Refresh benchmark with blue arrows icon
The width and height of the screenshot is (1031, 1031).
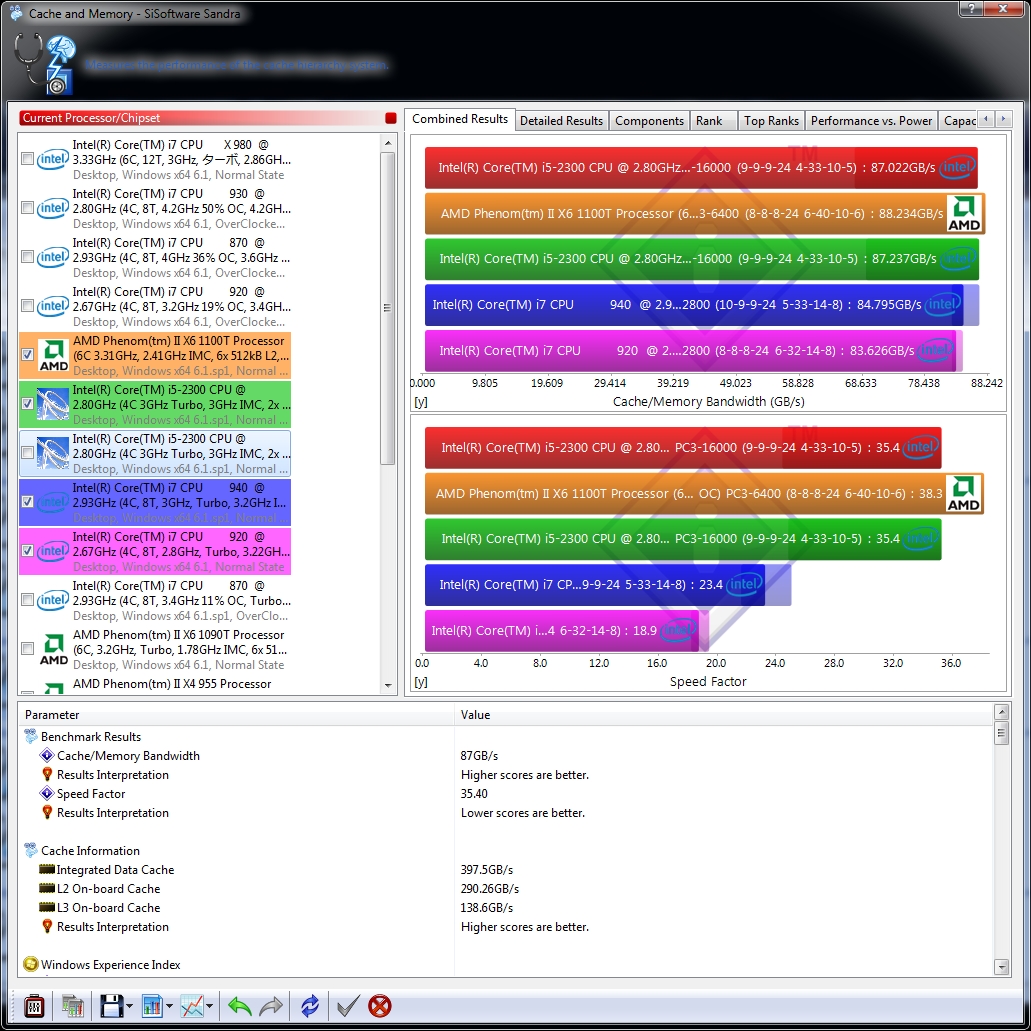click(310, 1006)
